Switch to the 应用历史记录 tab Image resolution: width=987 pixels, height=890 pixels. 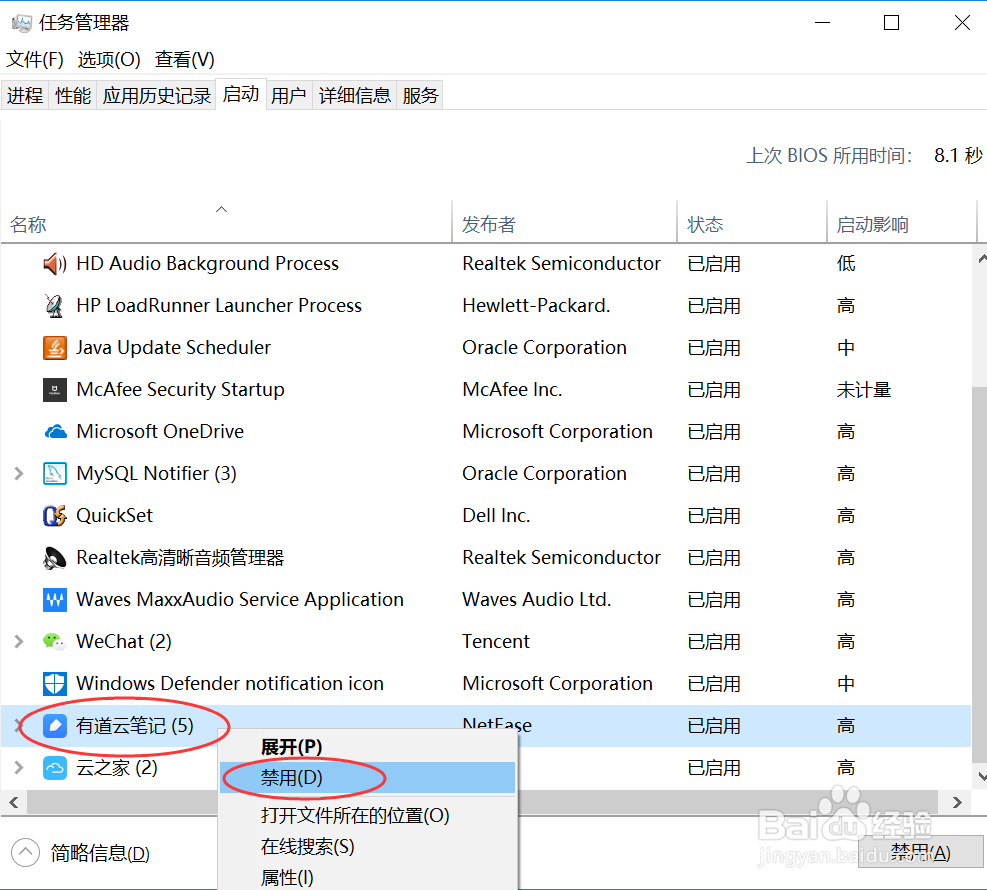click(157, 96)
